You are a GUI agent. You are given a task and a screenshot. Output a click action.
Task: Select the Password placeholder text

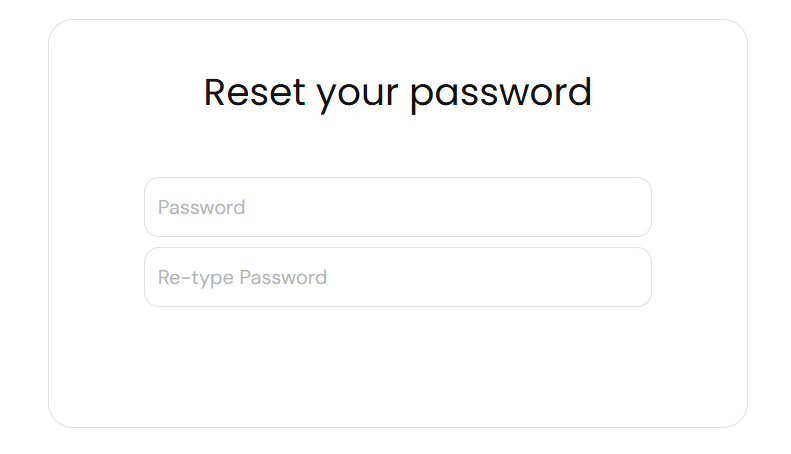click(201, 207)
